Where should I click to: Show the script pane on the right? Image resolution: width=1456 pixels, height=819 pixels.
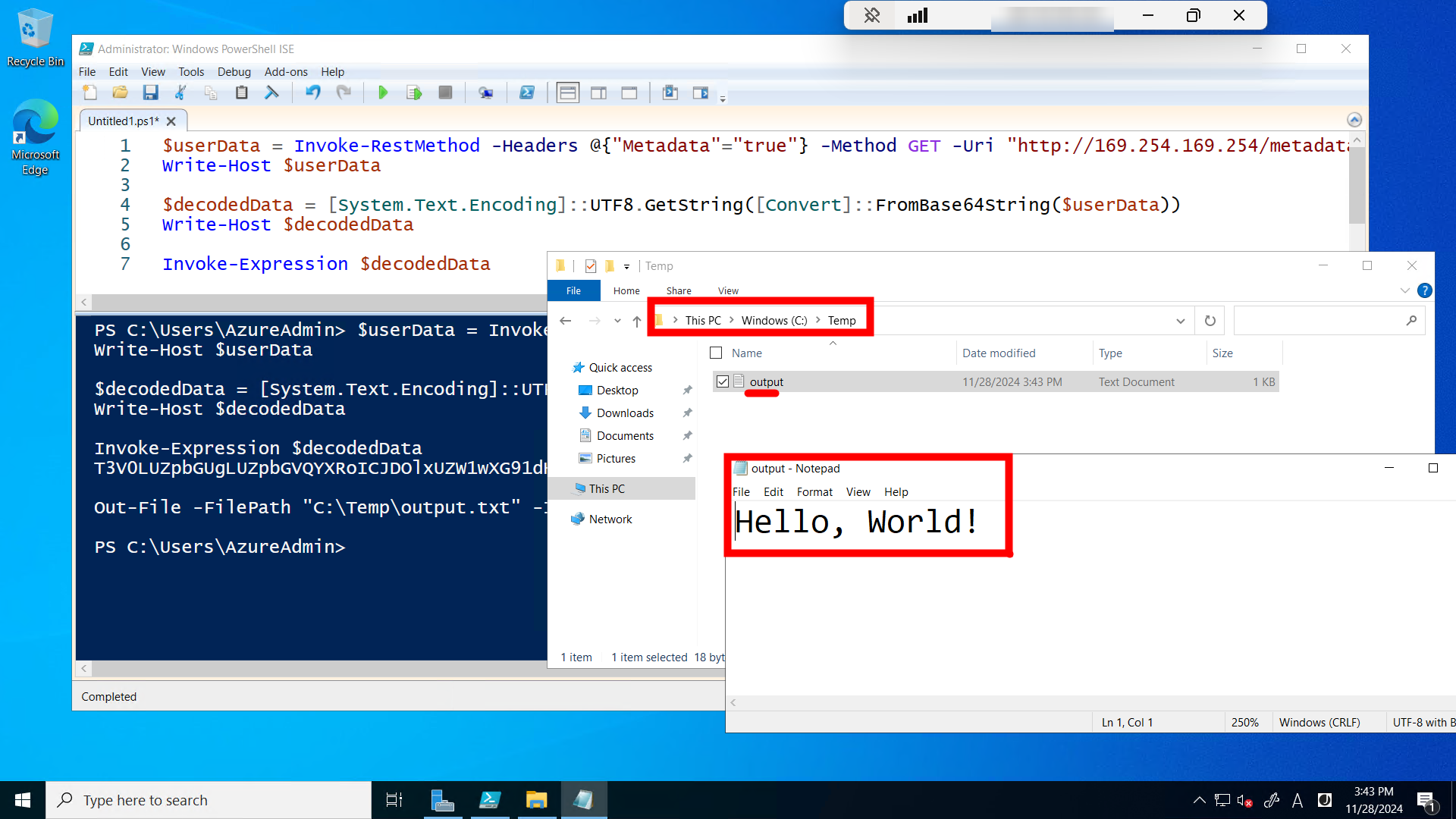tap(598, 93)
